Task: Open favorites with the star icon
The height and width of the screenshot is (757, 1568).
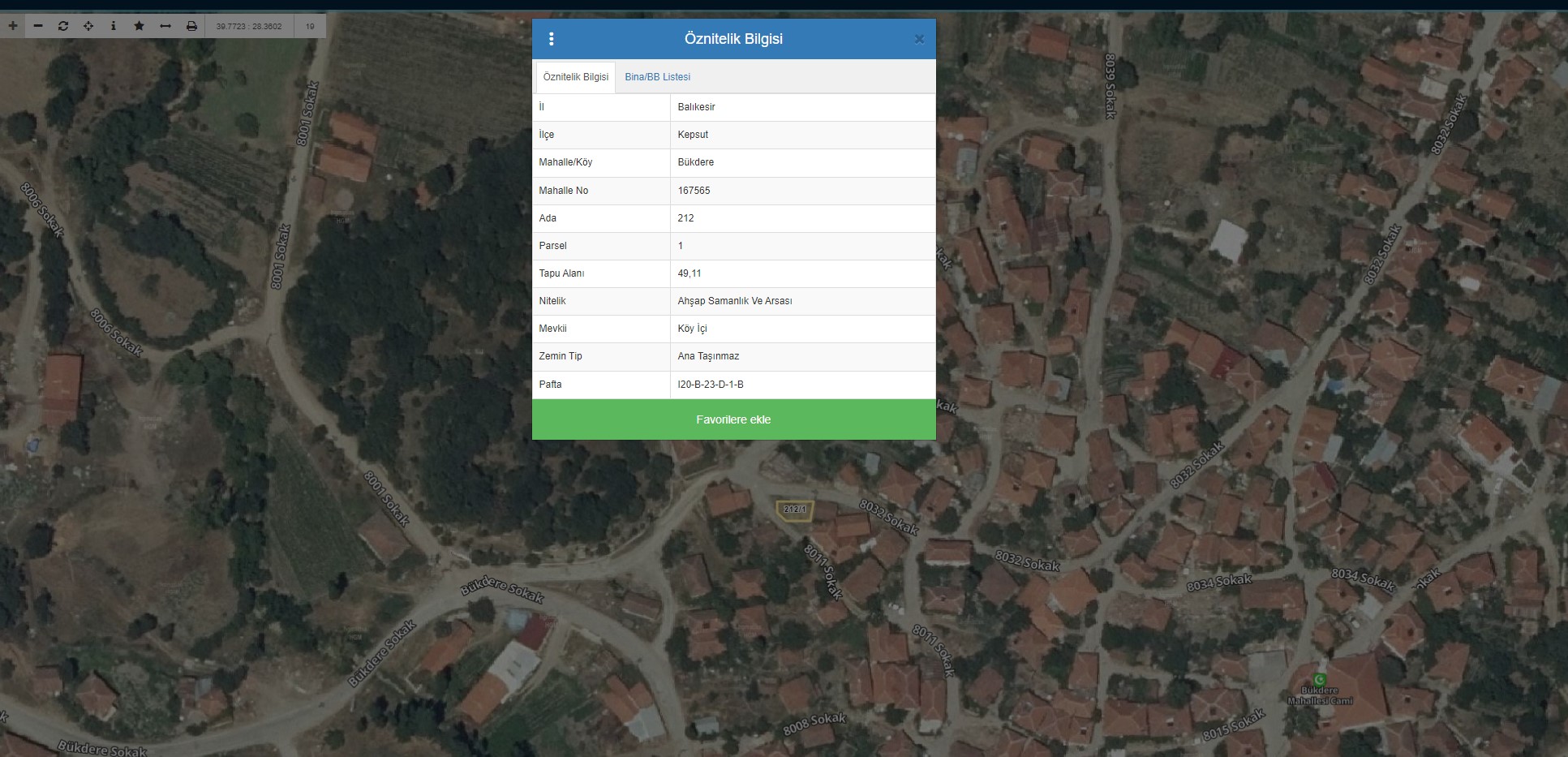Action: point(139,26)
